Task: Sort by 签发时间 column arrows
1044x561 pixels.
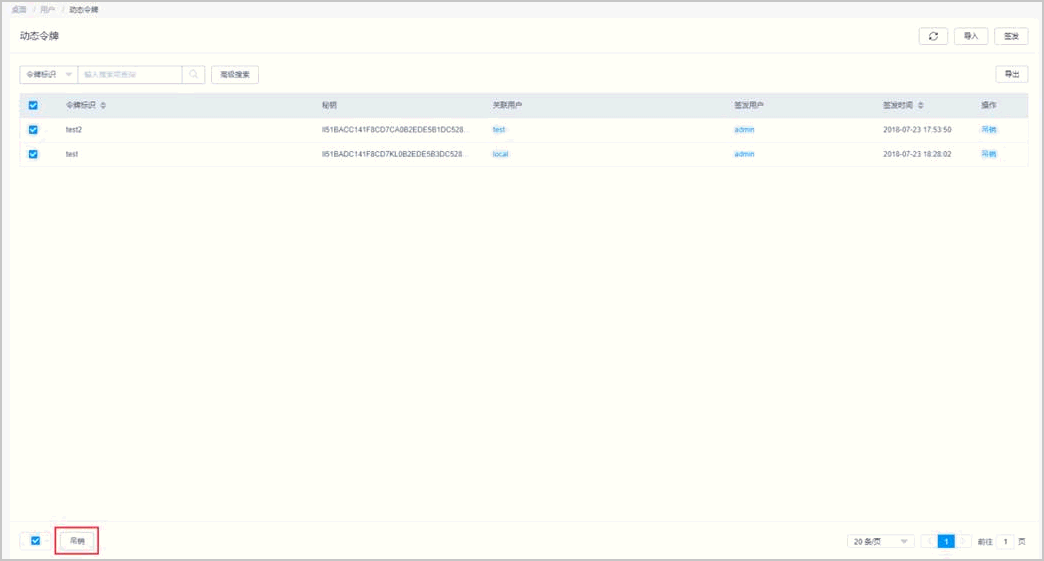Action: (921, 106)
